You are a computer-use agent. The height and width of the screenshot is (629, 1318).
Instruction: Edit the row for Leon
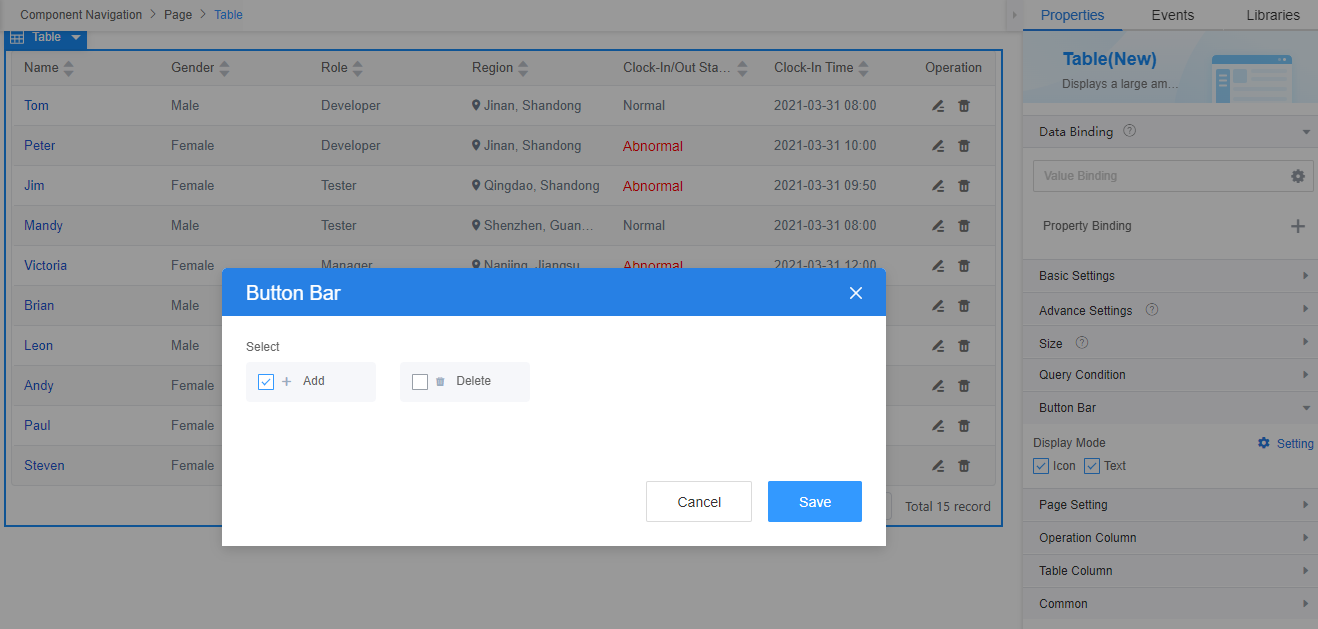tap(938, 346)
